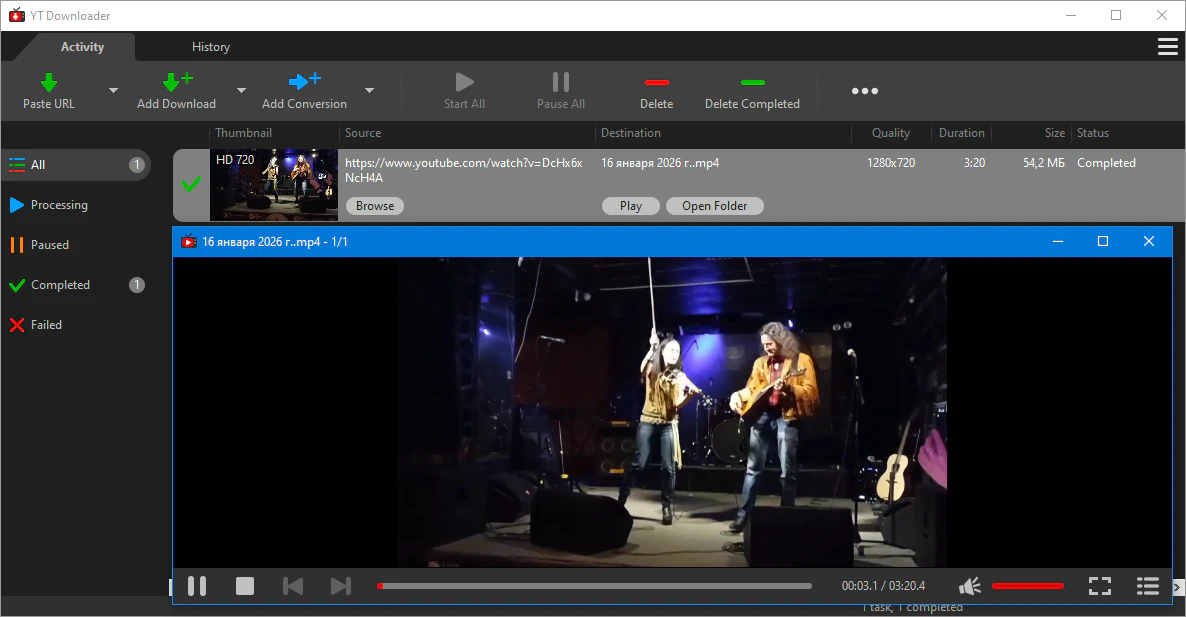1186x617 pixels.
Task: Expand the Add Download dropdown arrow
Action: 241,91
